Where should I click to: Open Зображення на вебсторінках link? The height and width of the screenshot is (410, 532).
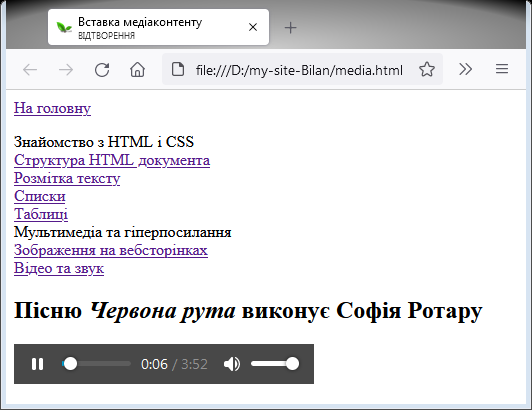[x=111, y=250]
